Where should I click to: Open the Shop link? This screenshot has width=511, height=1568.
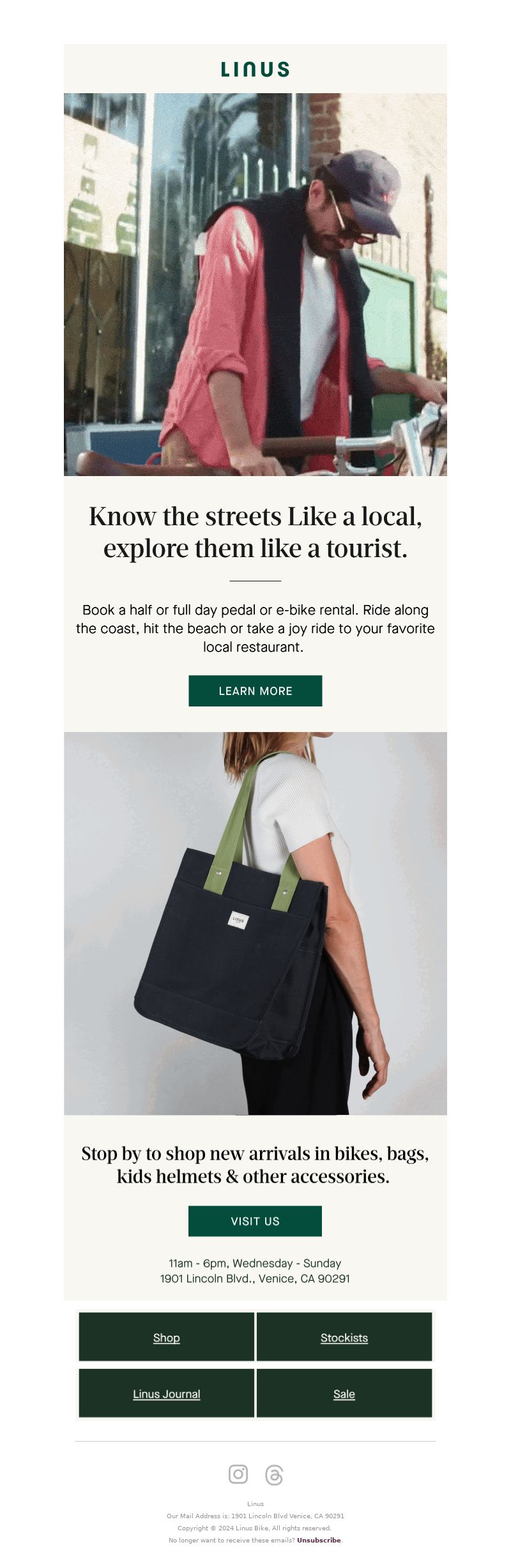pyautogui.click(x=167, y=1338)
